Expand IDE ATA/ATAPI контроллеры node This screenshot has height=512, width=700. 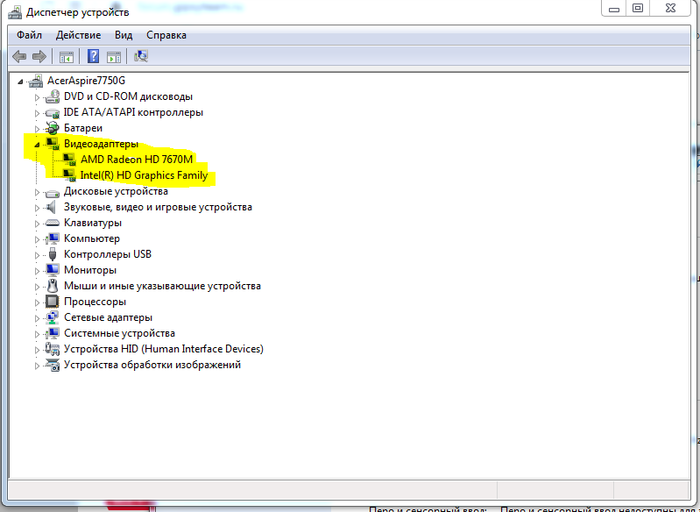38,113
